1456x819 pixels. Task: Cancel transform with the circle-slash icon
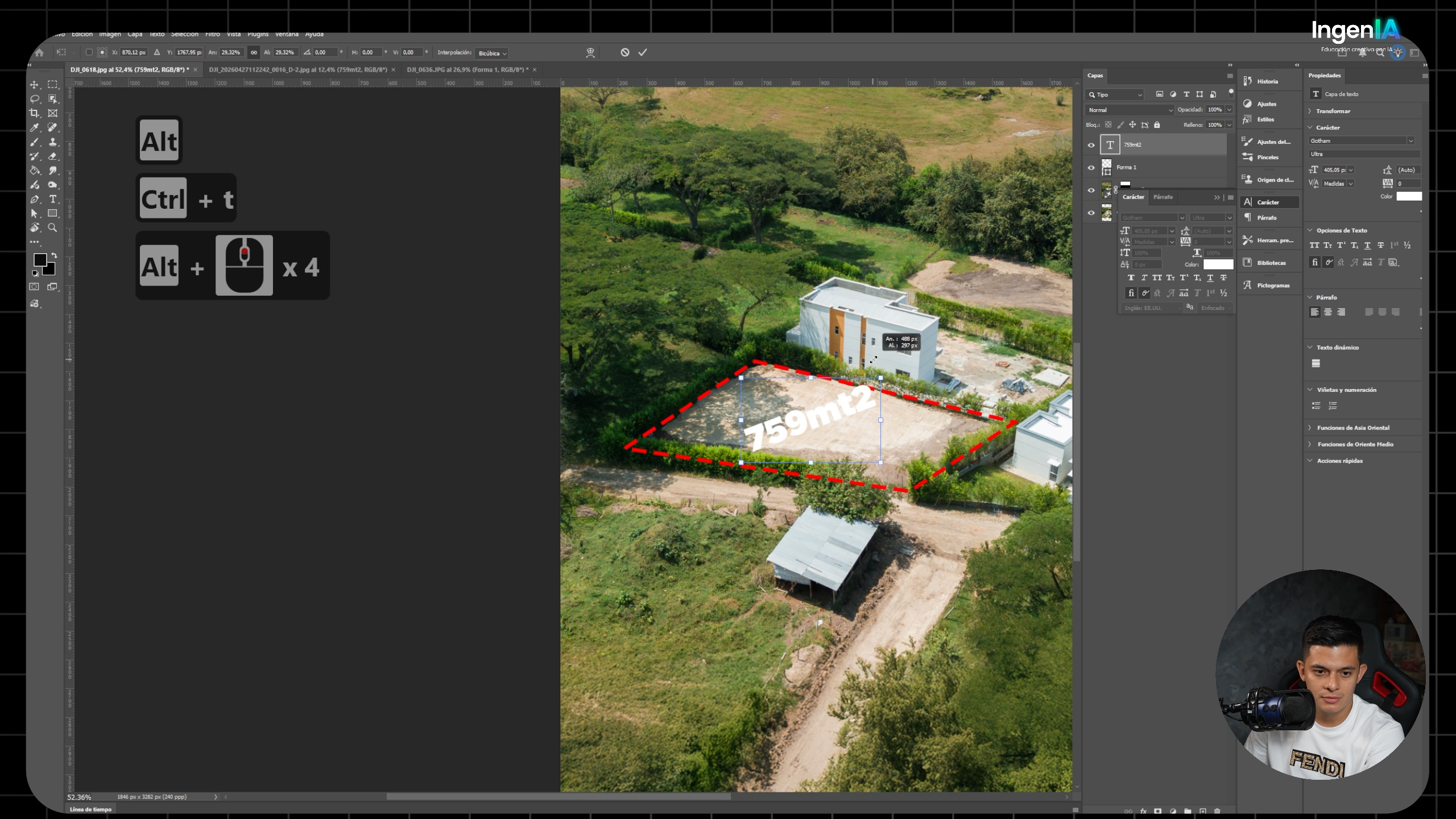point(625,52)
